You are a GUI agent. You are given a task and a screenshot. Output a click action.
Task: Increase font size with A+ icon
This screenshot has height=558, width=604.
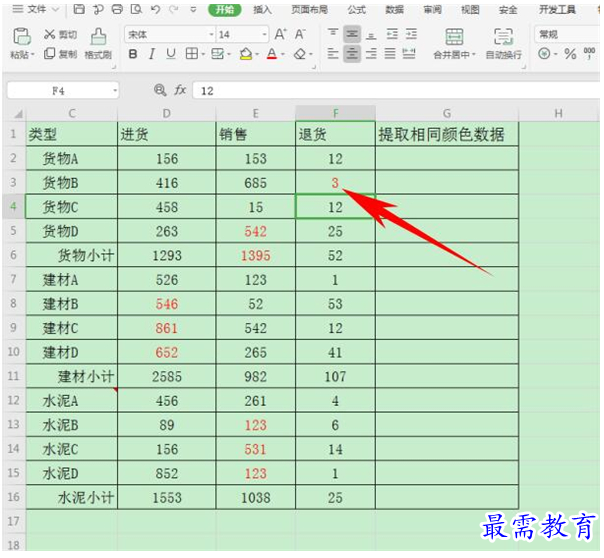point(280,34)
